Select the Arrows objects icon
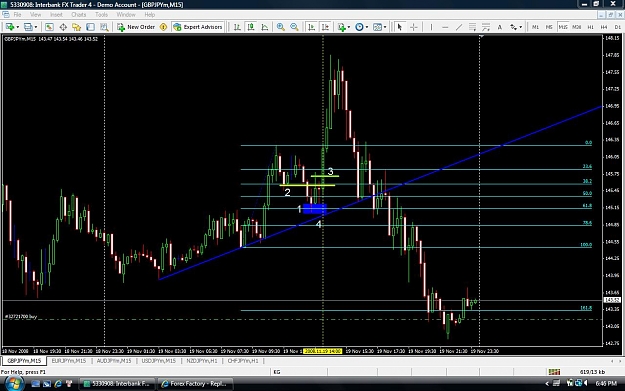 (x=513, y=27)
